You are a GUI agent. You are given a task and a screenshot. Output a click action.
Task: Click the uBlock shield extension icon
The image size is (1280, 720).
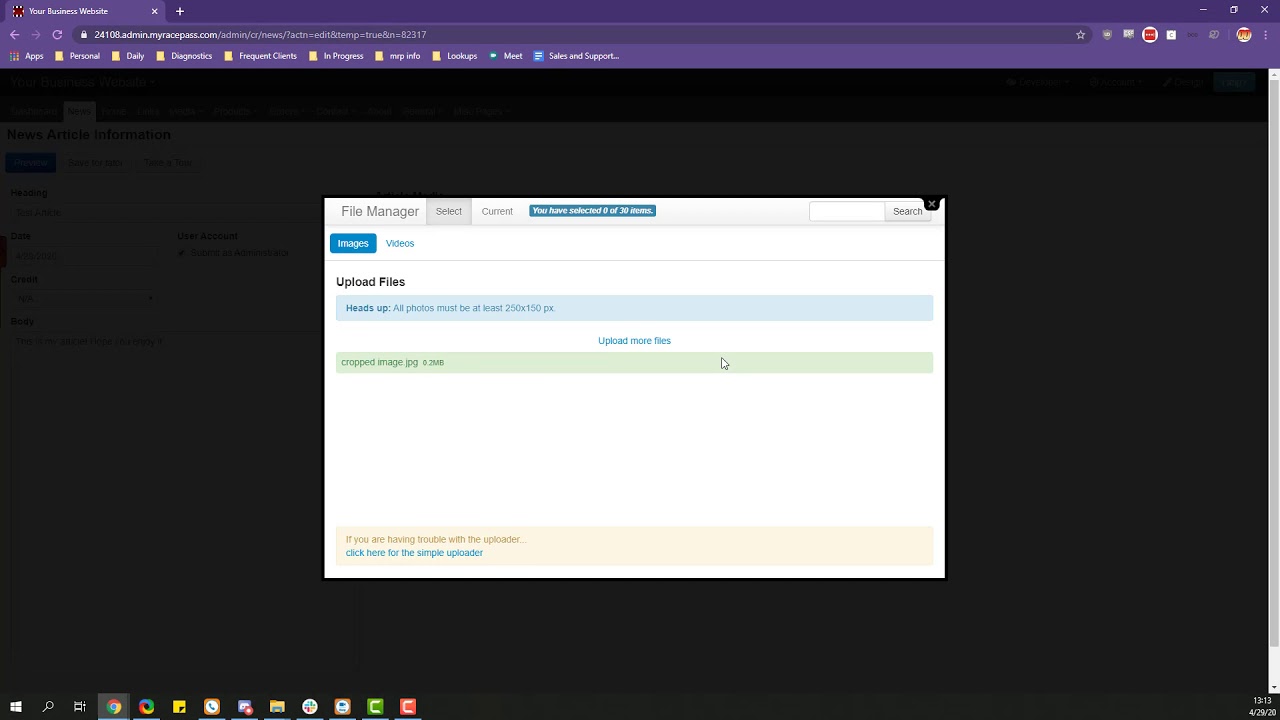click(1106, 34)
